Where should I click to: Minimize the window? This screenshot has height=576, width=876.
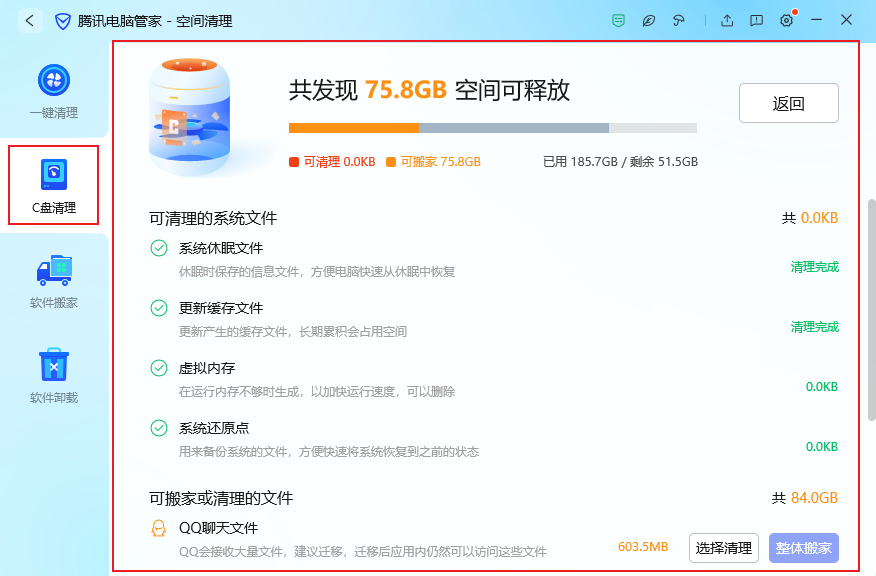click(816, 20)
